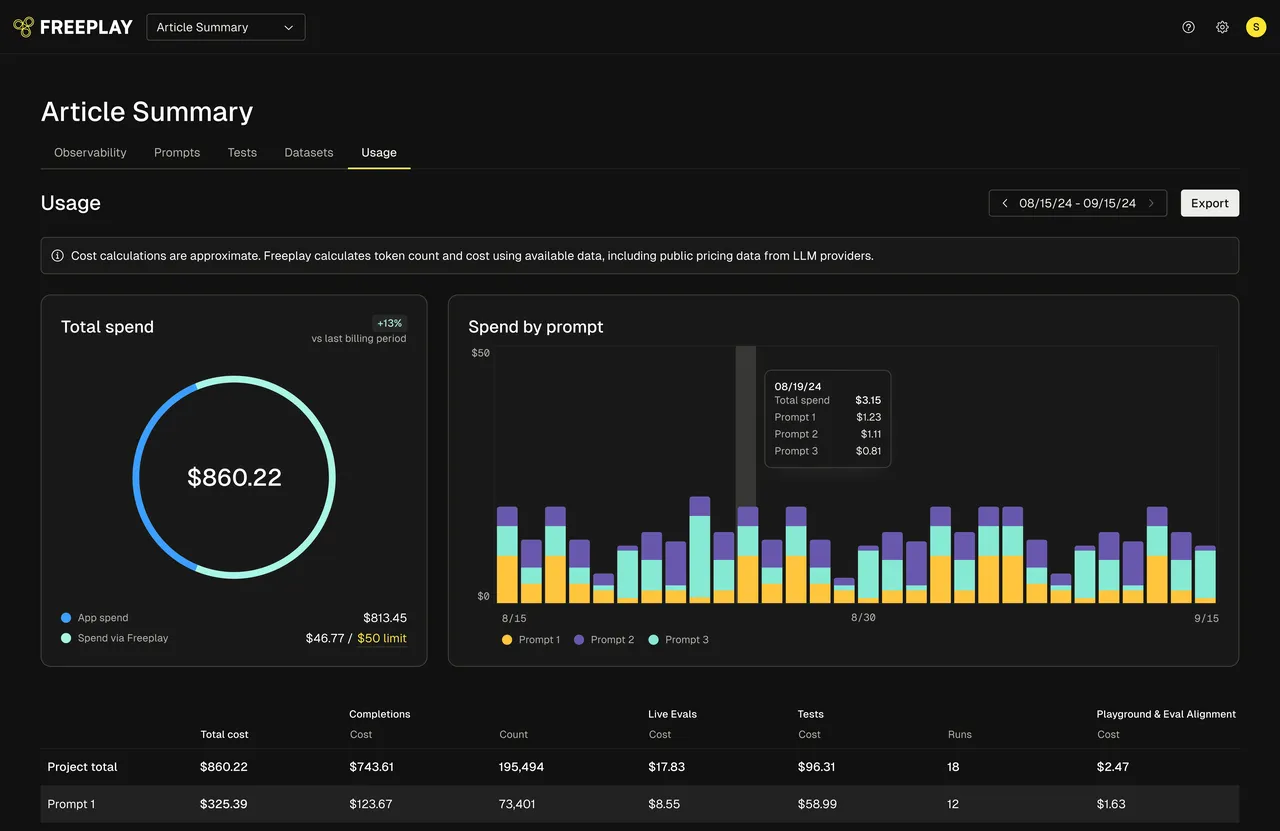Toggle Prompt 3 series in chart legend
Image resolution: width=1280 pixels, height=831 pixels.
click(678, 640)
